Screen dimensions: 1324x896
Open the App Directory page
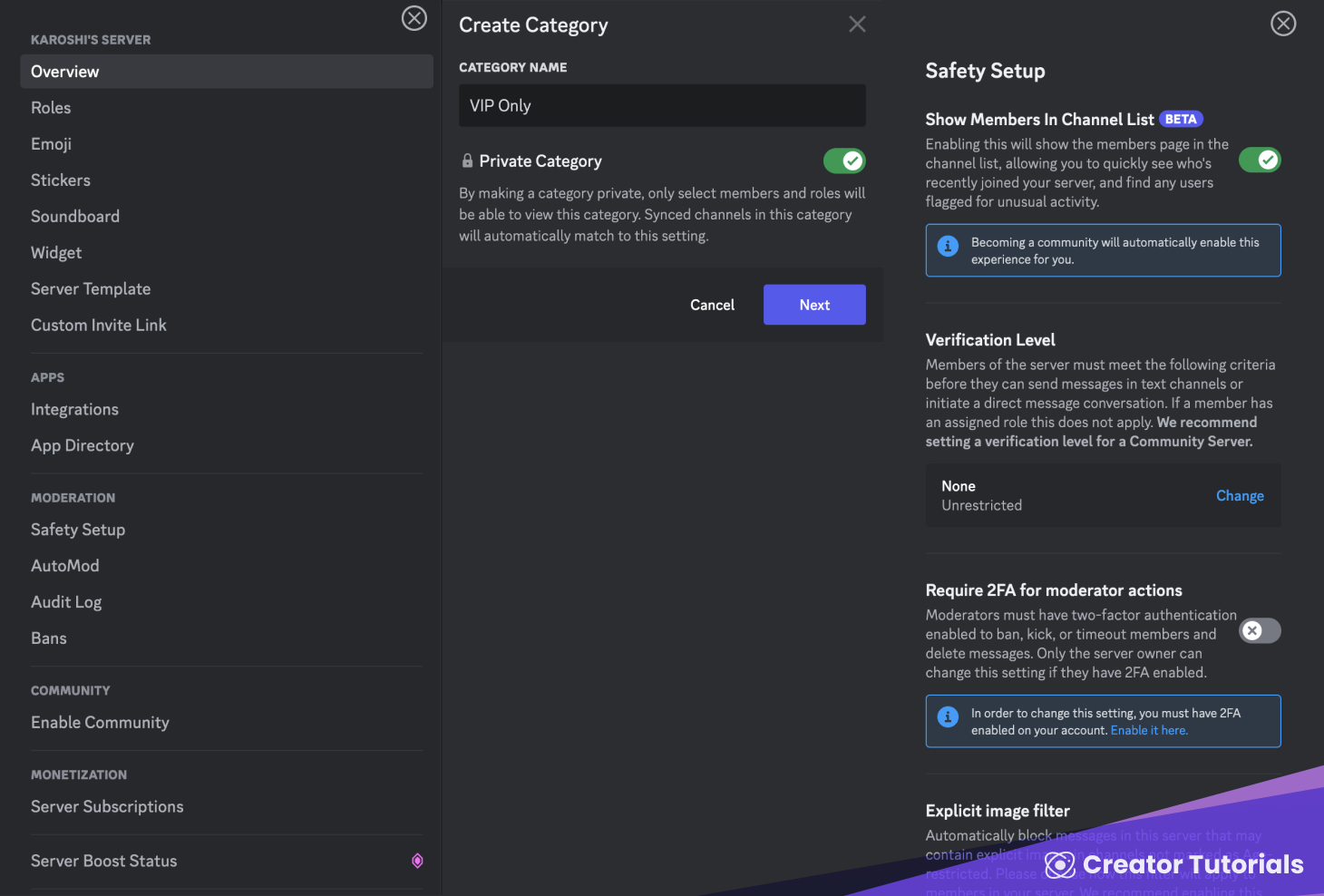[82, 445]
